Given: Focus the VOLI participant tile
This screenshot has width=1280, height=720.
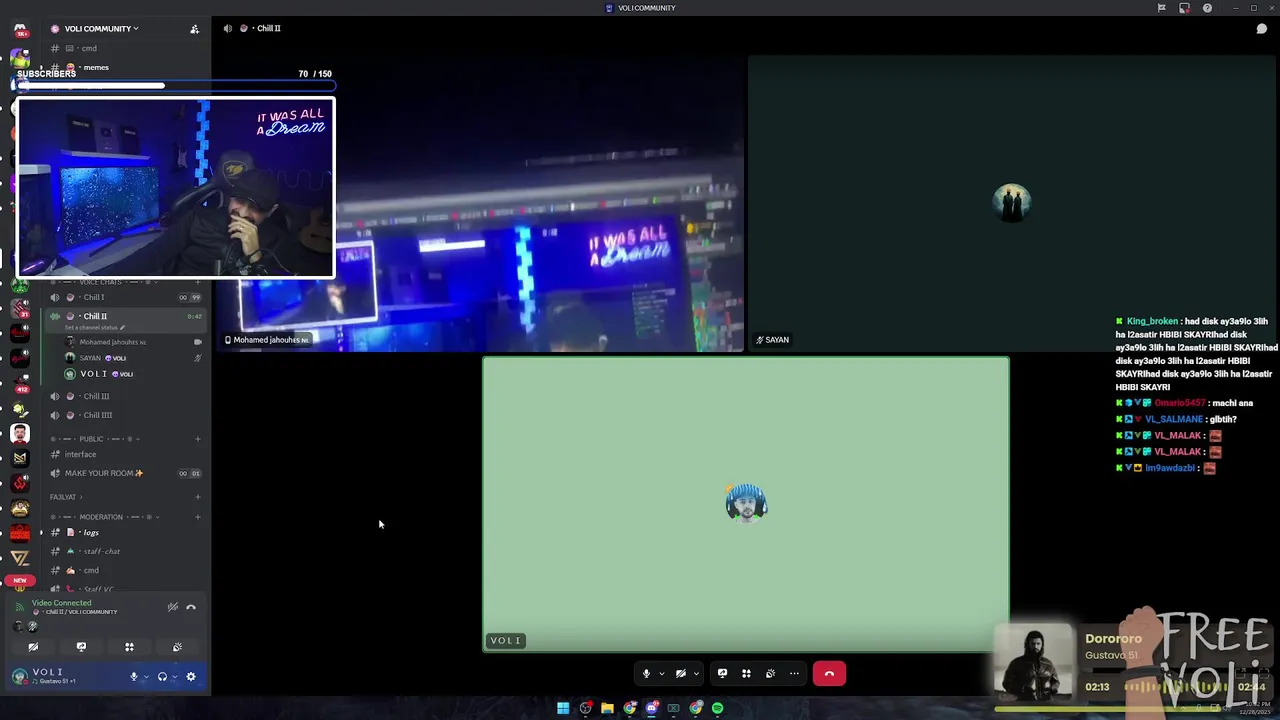Looking at the screenshot, I should (746, 505).
